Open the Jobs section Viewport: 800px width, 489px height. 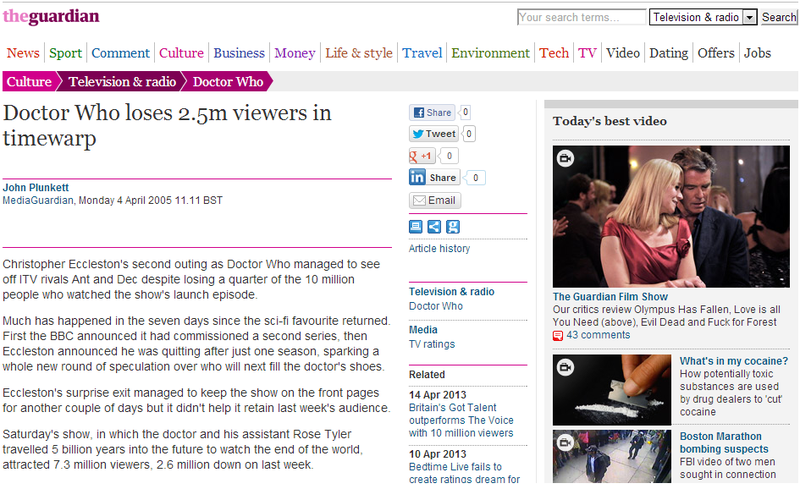757,53
